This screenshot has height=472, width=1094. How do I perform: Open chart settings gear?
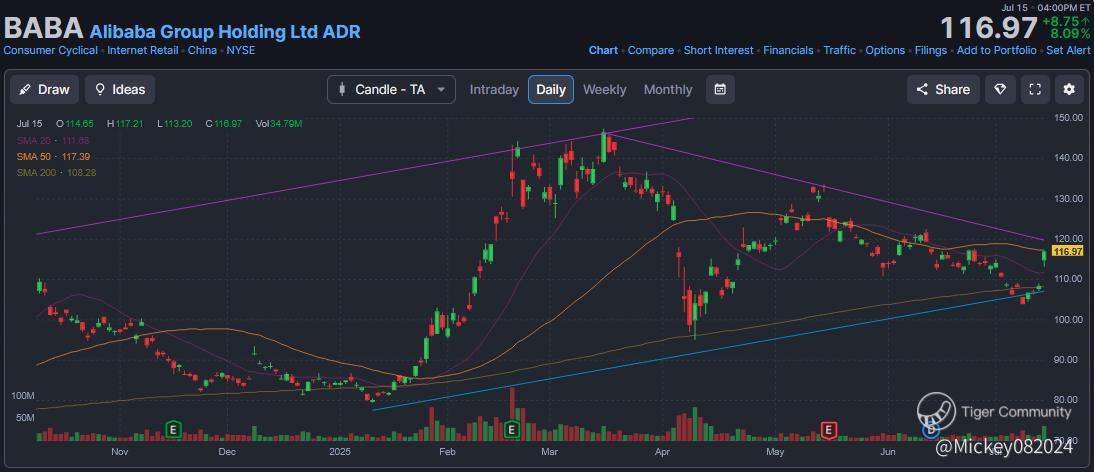pos(1069,89)
